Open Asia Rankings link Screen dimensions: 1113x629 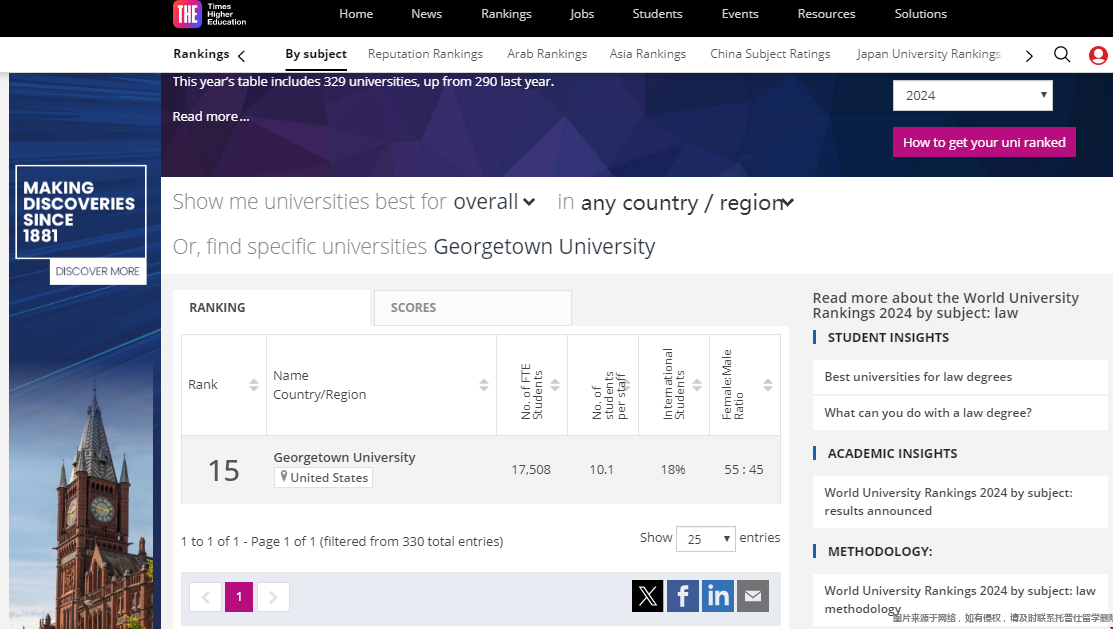coord(648,54)
